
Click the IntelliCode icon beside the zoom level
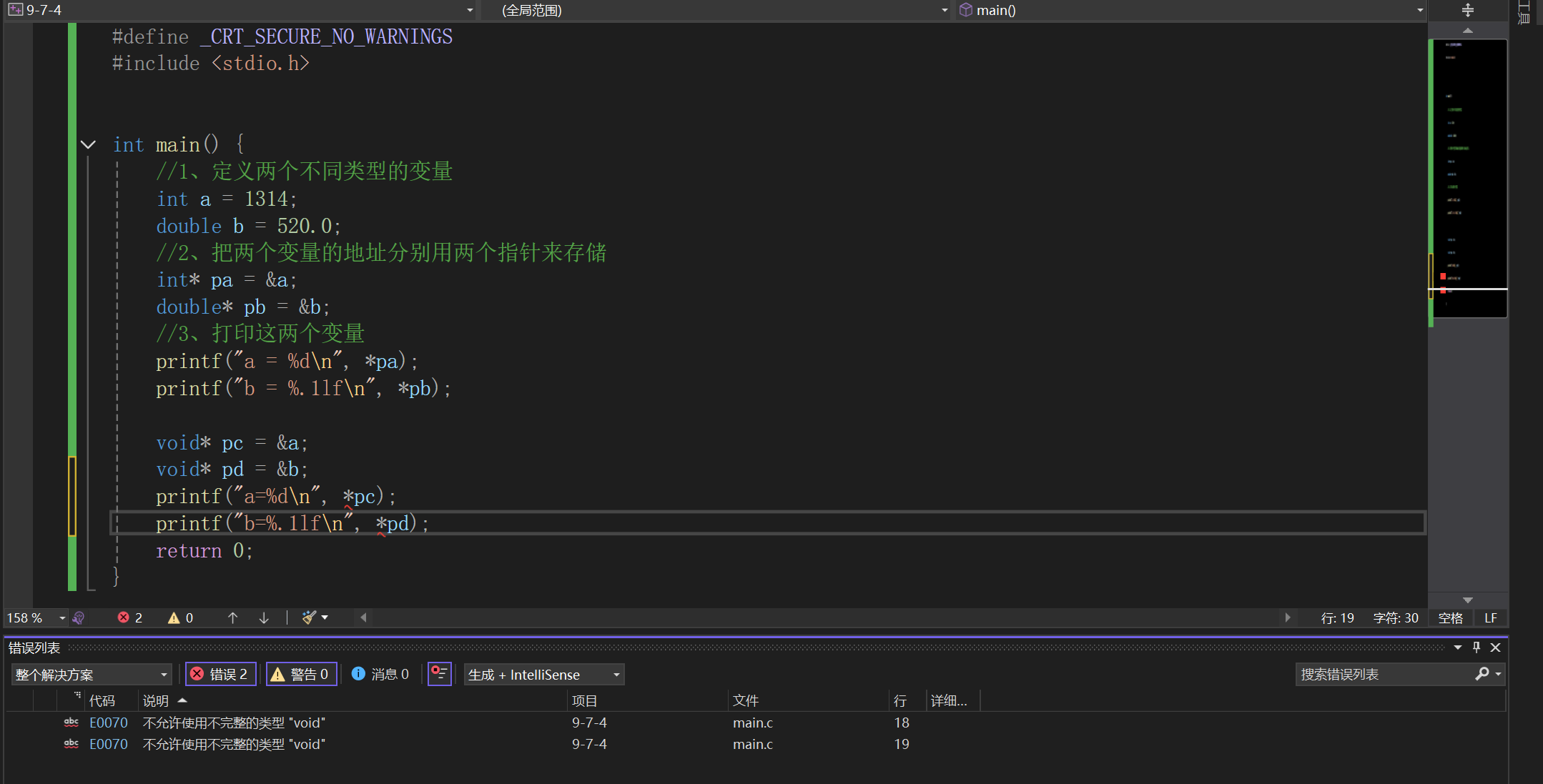pyautogui.click(x=79, y=617)
